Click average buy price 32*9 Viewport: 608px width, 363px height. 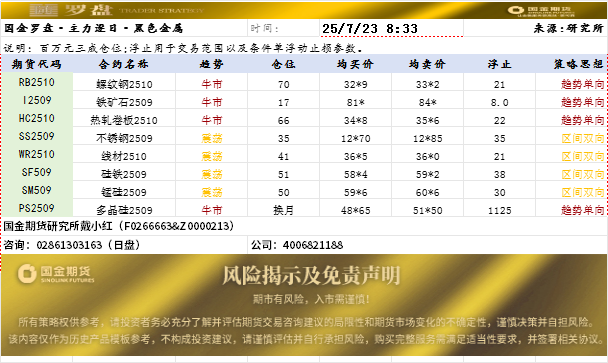(356, 85)
